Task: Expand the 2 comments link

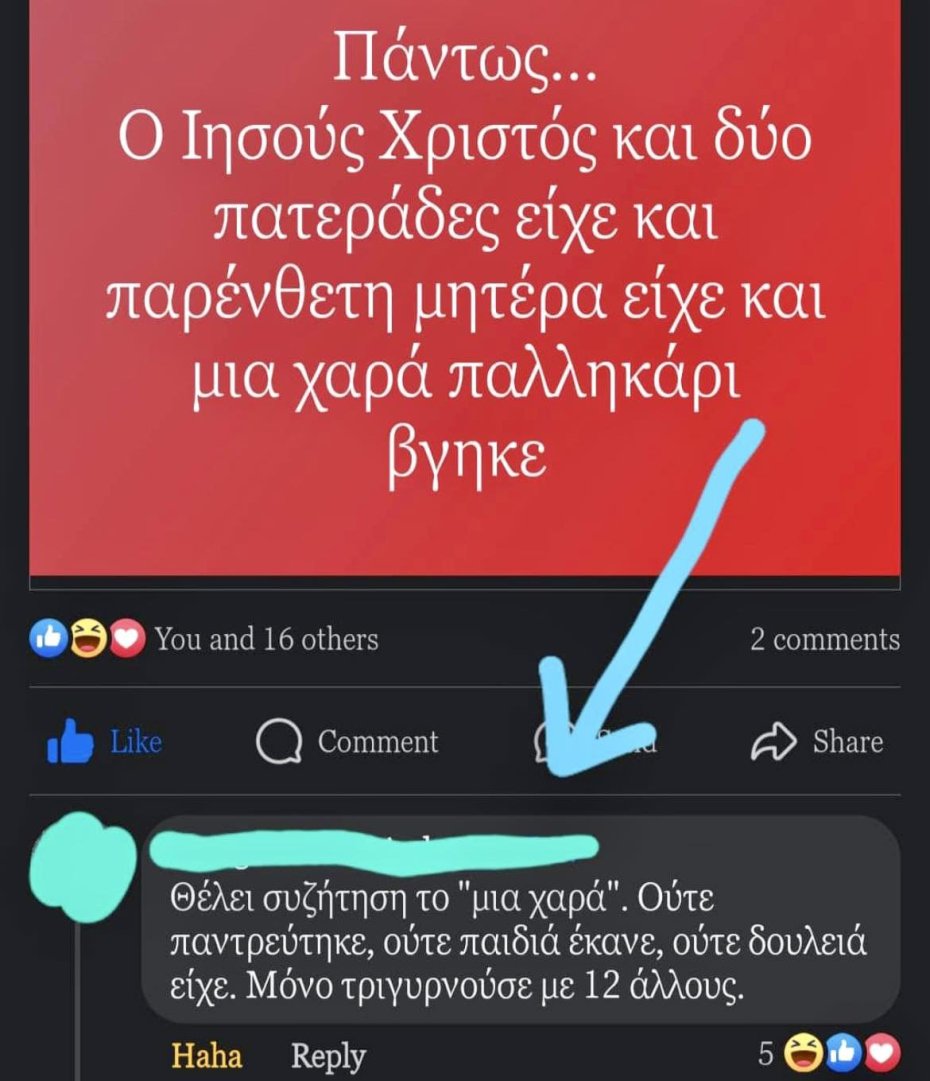Action: (x=825, y=639)
